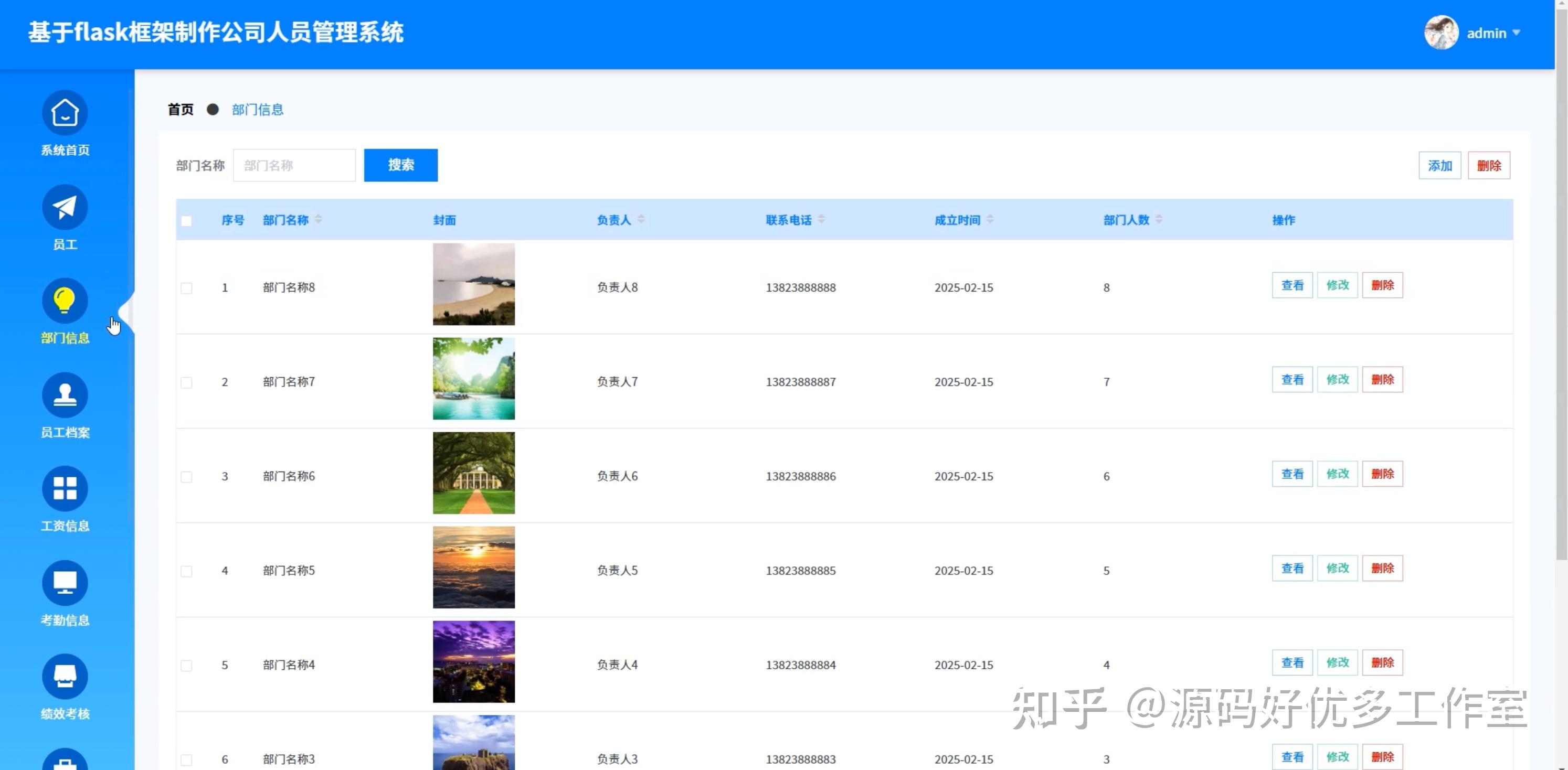
Task: Open 系统首页 via the home icon
Action: pyautogui.click(x=65, y=113)
